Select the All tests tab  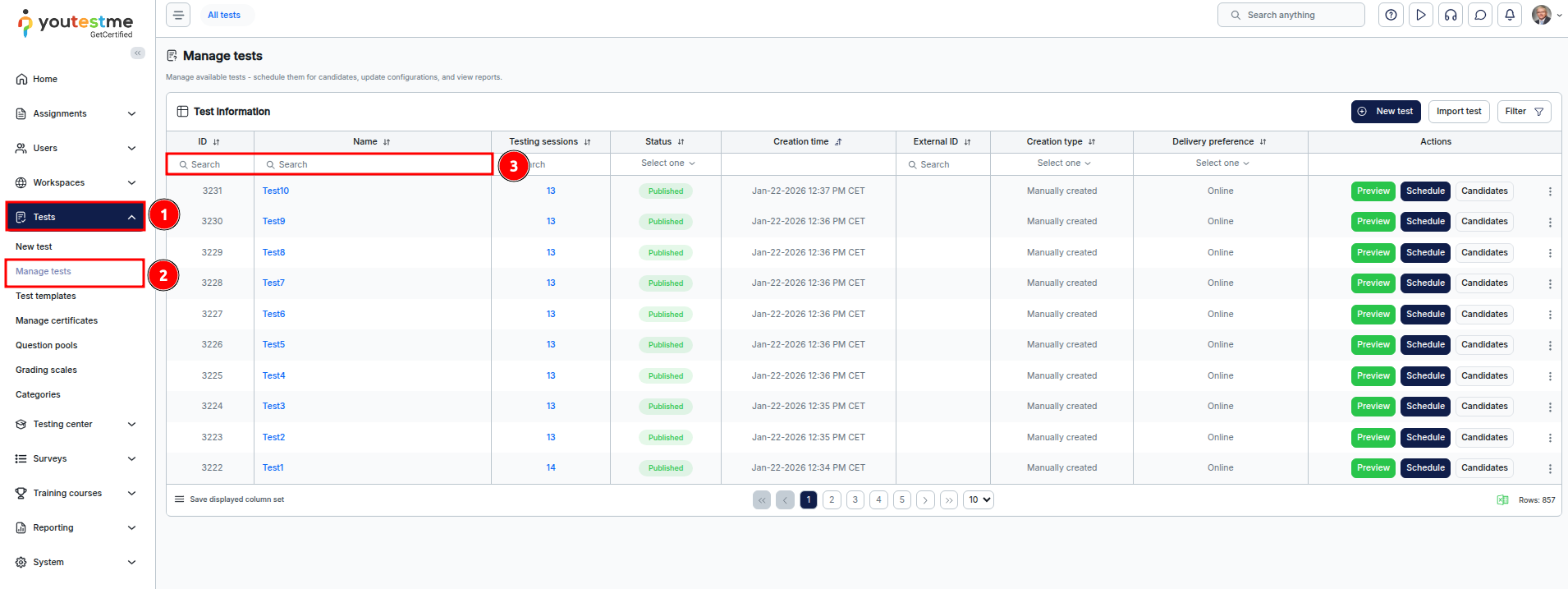tap(224, 15)
